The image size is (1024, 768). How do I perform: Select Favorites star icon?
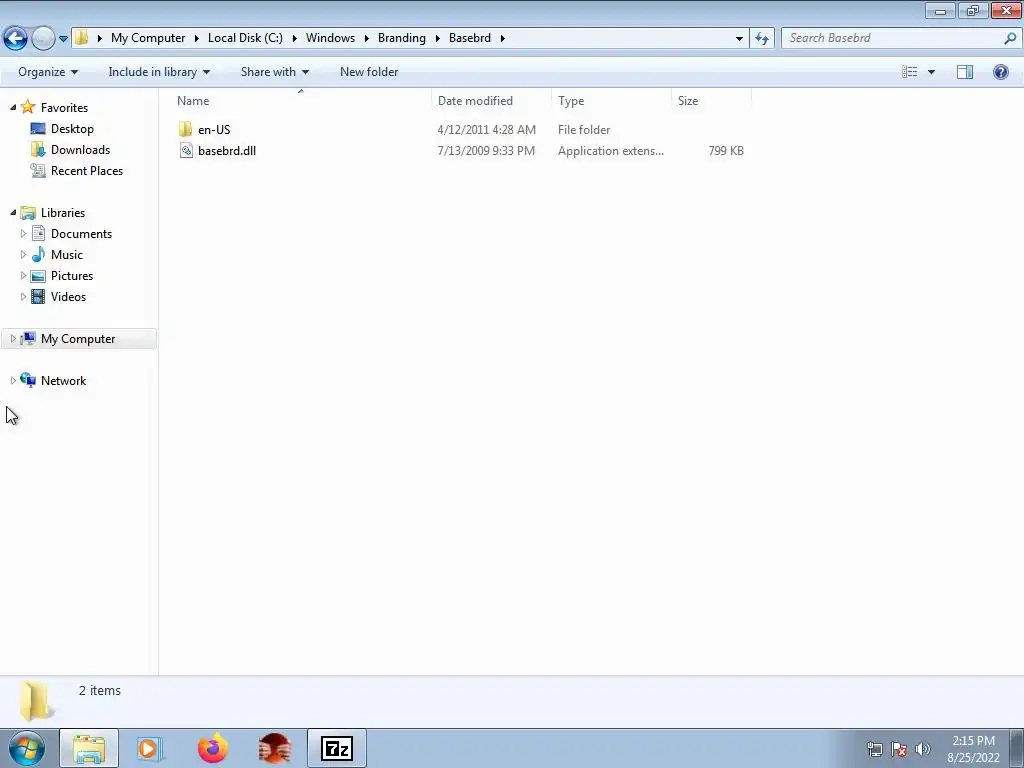(x=27, y=107)
